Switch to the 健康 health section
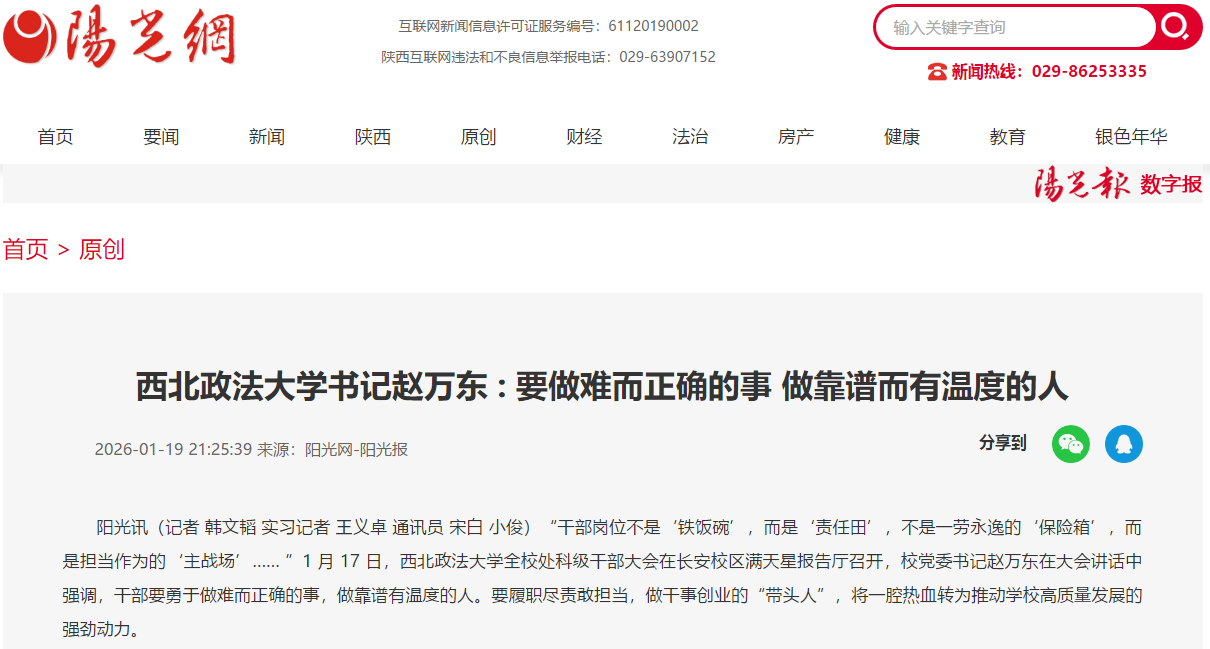The height and width of the screenshot is (649, 1210). 902,137
